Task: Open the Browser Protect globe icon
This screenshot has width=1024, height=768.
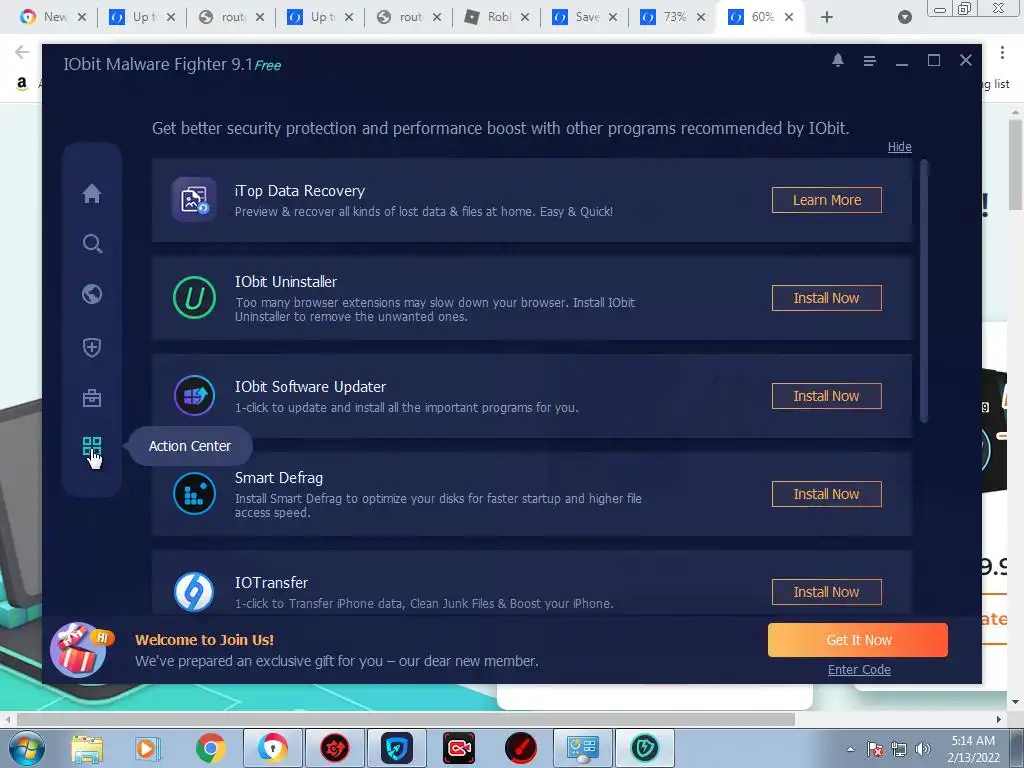Action: [92, 295]
